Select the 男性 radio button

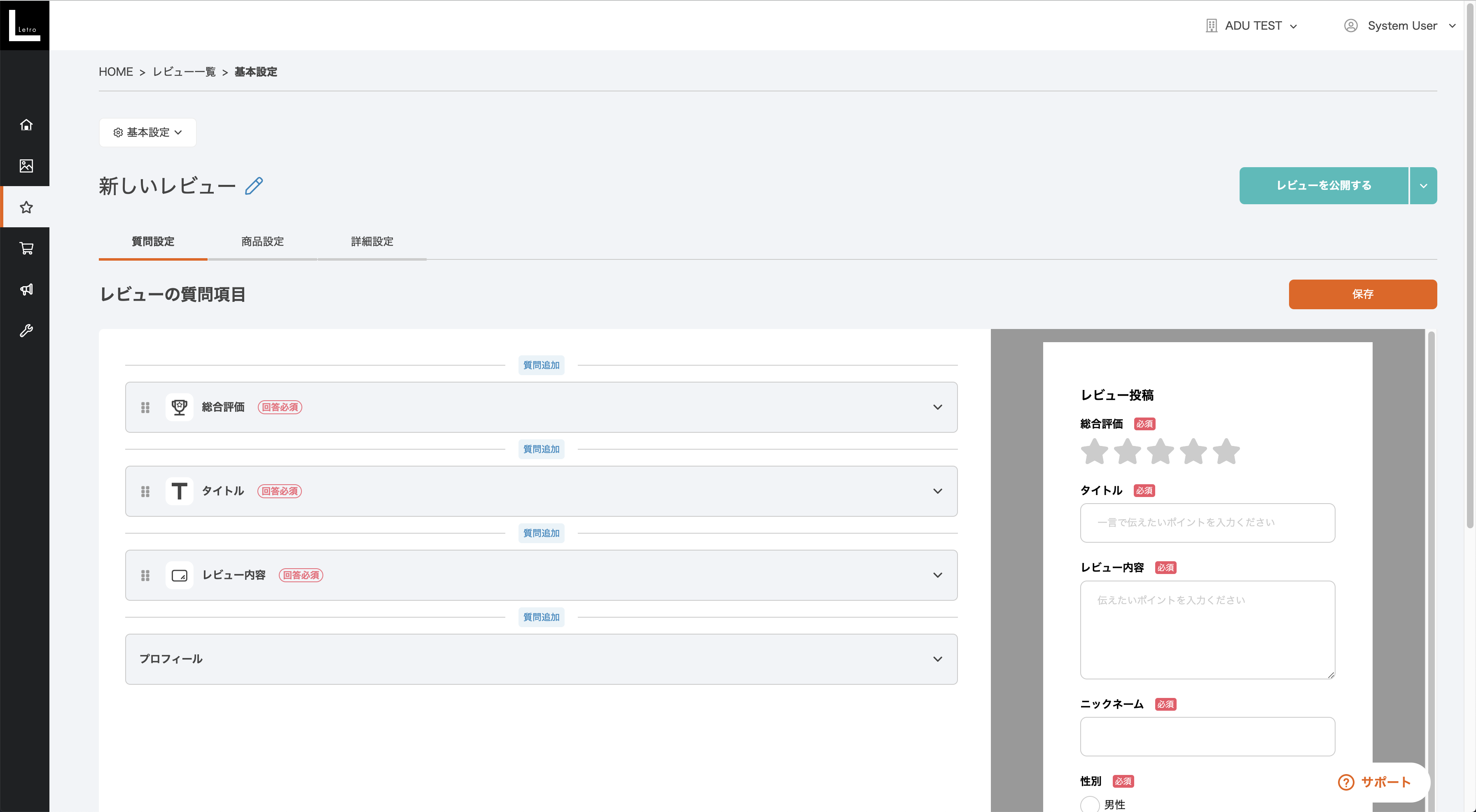click(1089, 804)
